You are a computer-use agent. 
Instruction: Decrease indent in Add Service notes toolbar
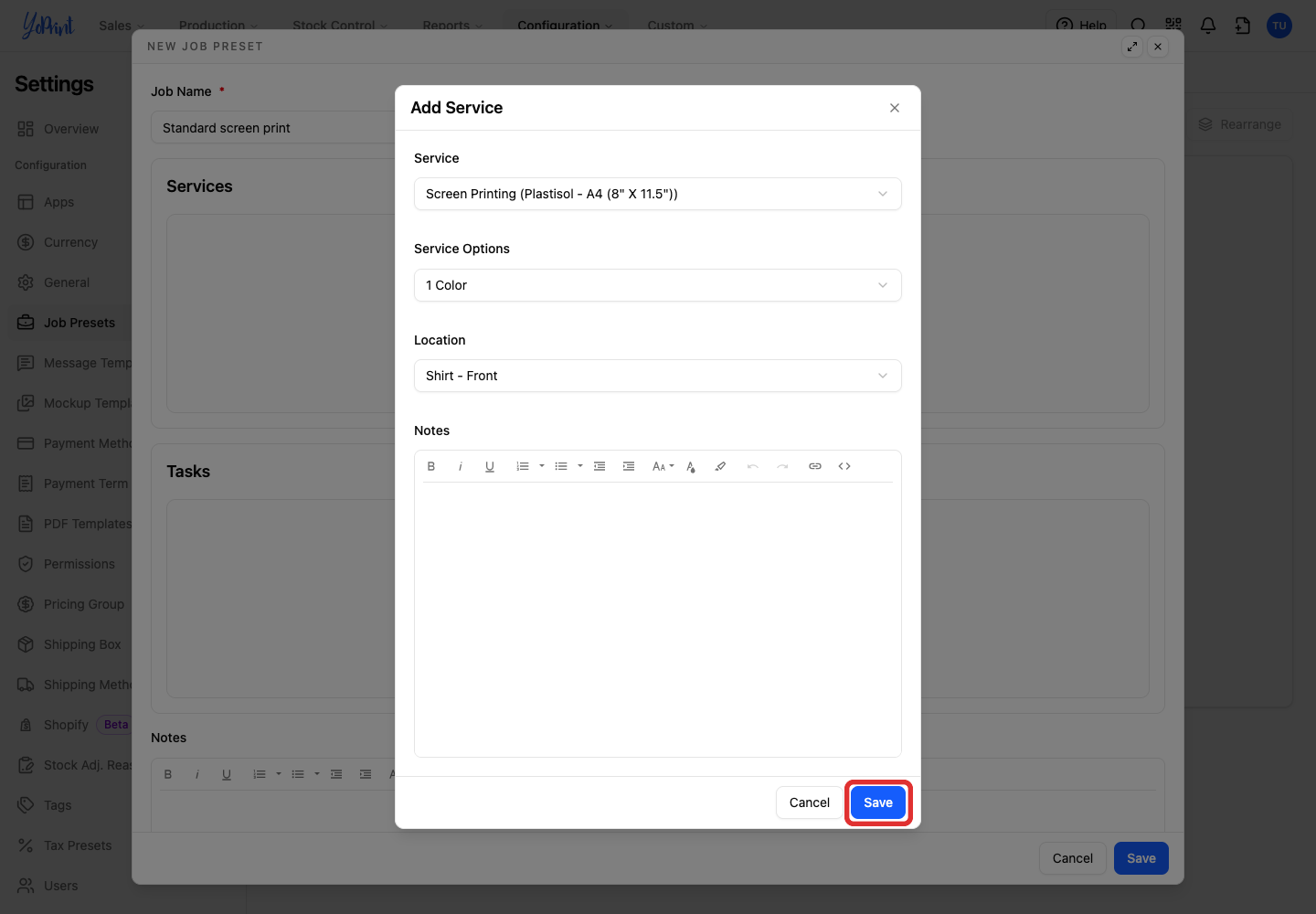(600, 466)
